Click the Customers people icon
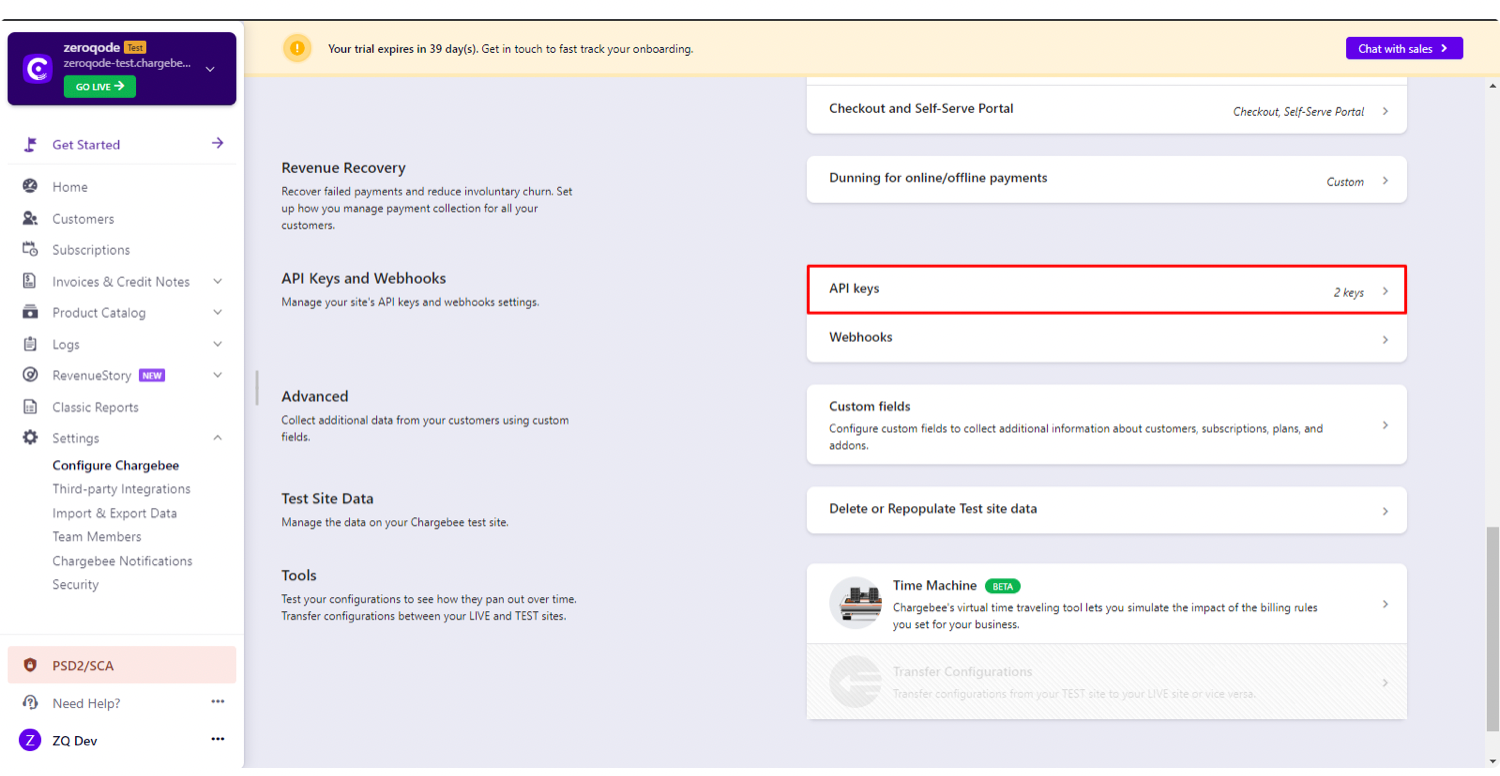This screenshot has width=1500, height=776. 30,218
